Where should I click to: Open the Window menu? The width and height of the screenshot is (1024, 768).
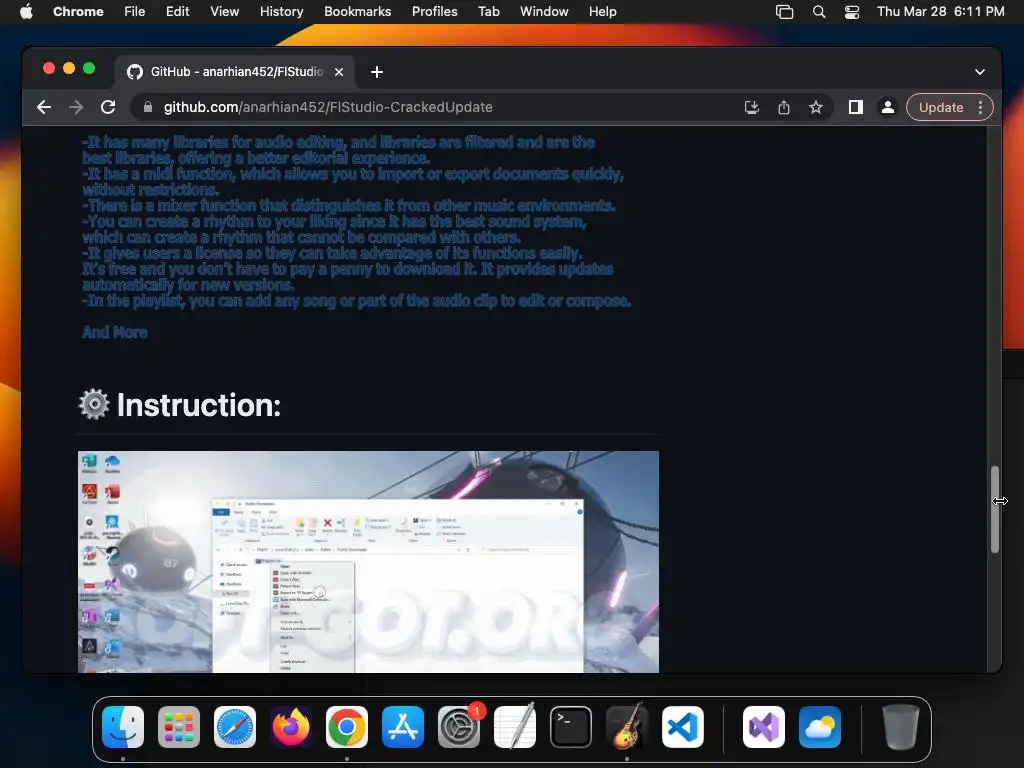point(544,12)
